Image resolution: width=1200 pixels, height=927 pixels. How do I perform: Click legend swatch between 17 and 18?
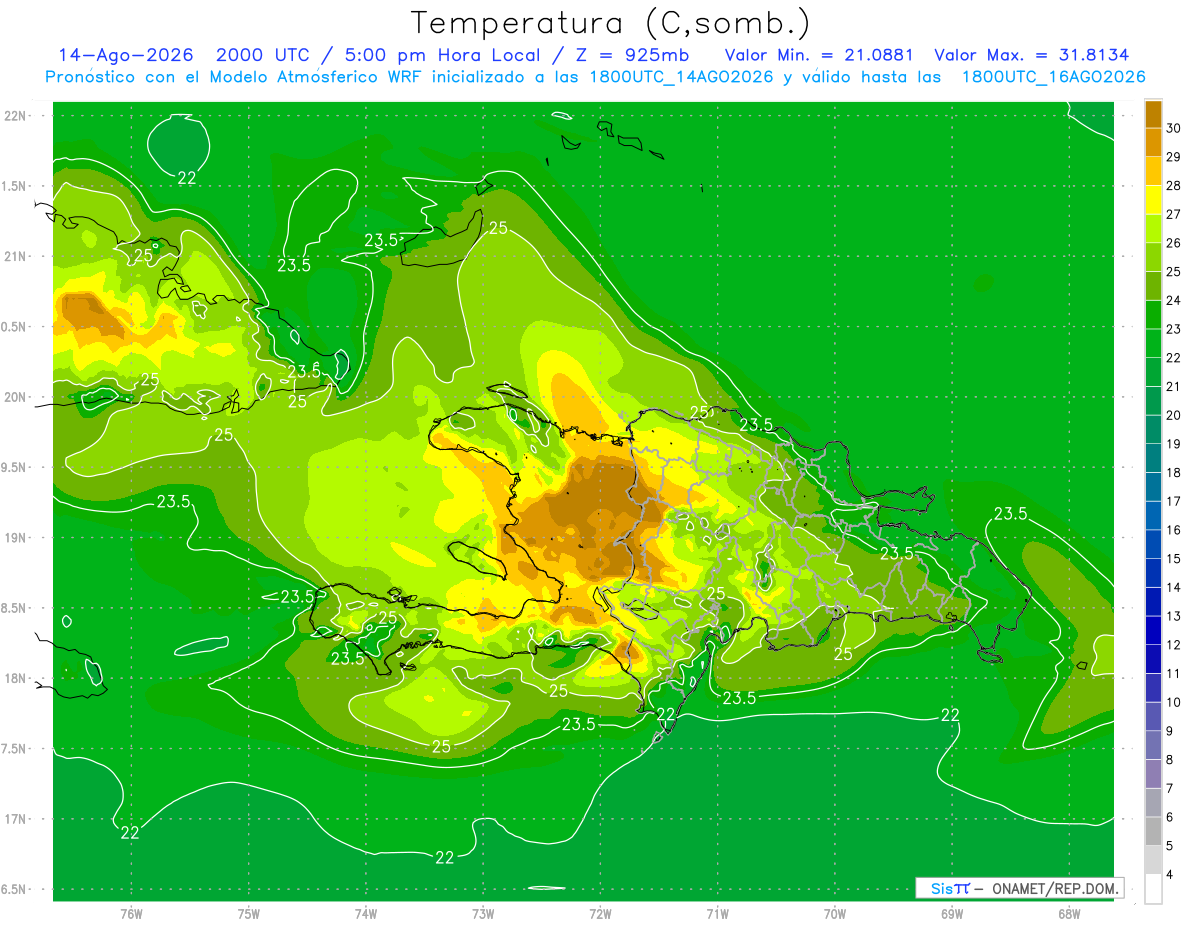click(1154, 487)
